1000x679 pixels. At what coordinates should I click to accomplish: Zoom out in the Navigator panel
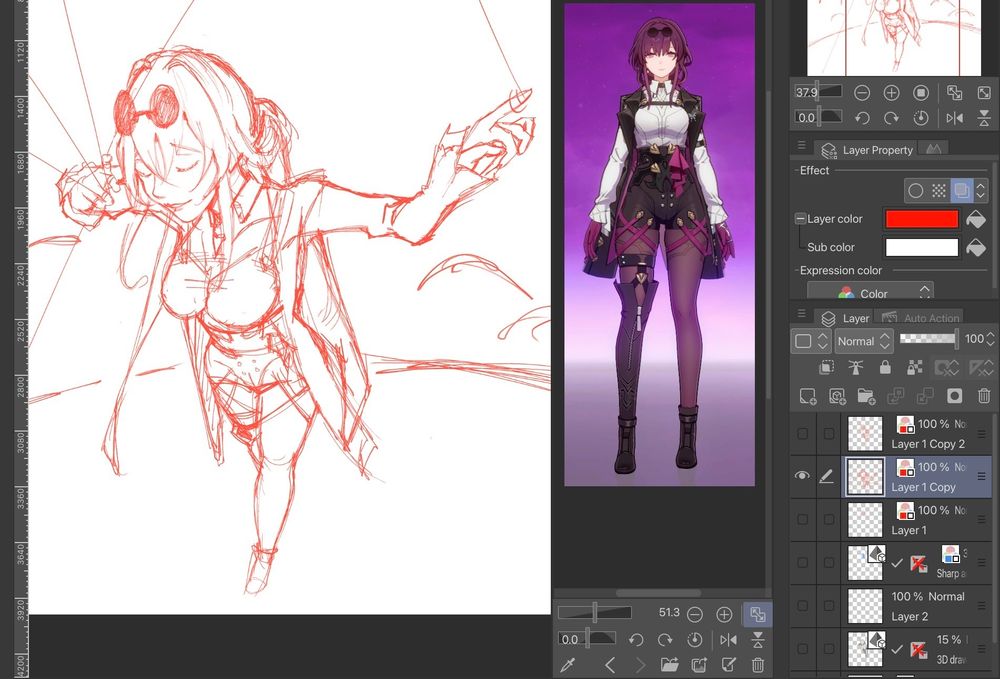click(862, 93)
